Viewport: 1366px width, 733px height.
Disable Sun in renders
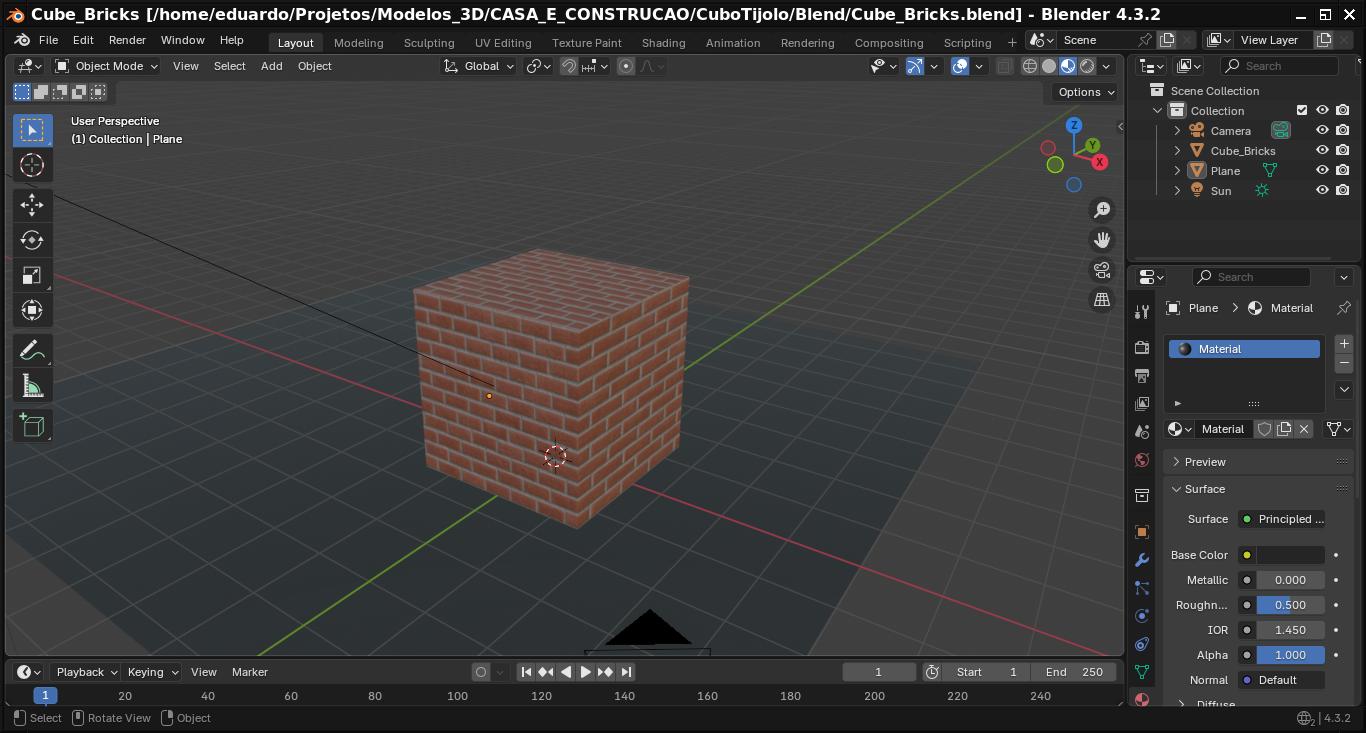tap(1343, 190)
